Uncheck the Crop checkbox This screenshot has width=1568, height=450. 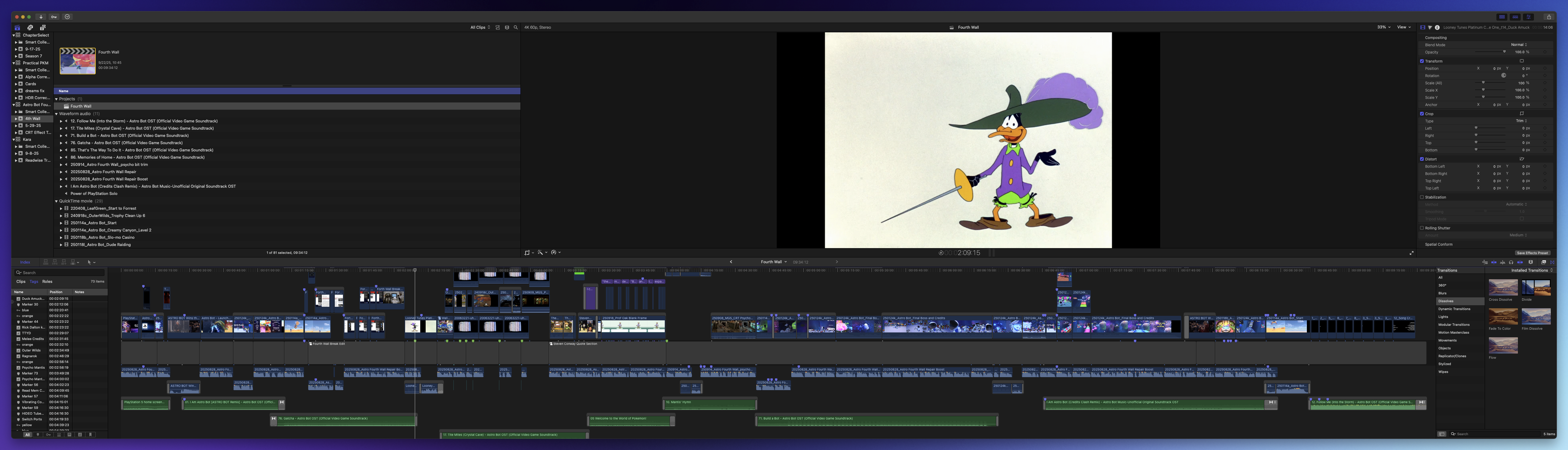click(x=1422, y=113)
